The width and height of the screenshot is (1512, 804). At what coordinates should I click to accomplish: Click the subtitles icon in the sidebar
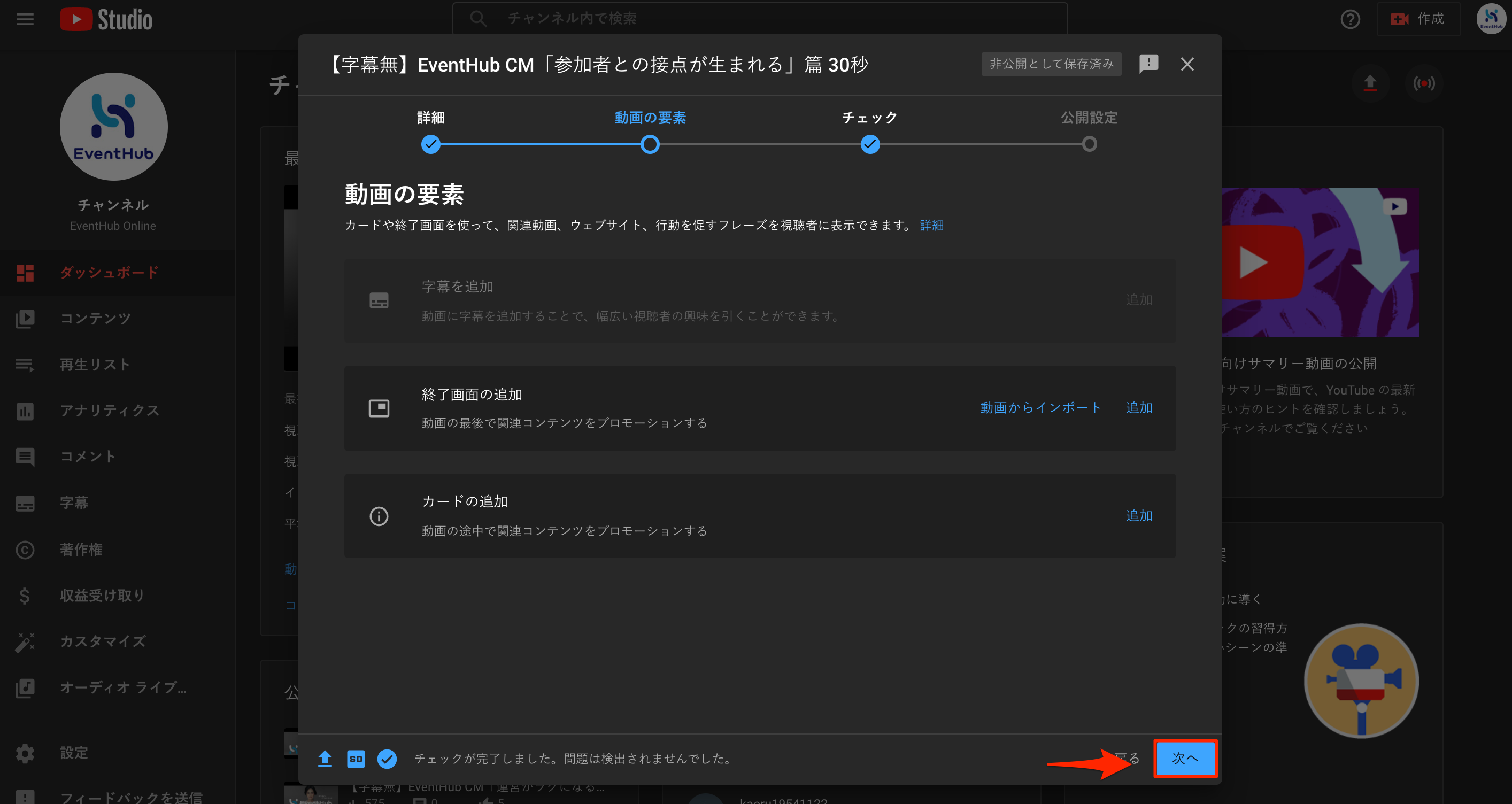pos(25,504)
